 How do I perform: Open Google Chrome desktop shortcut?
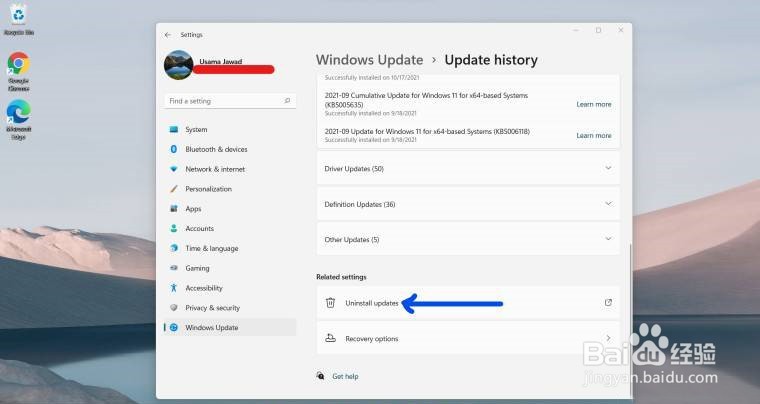(18, 72)
